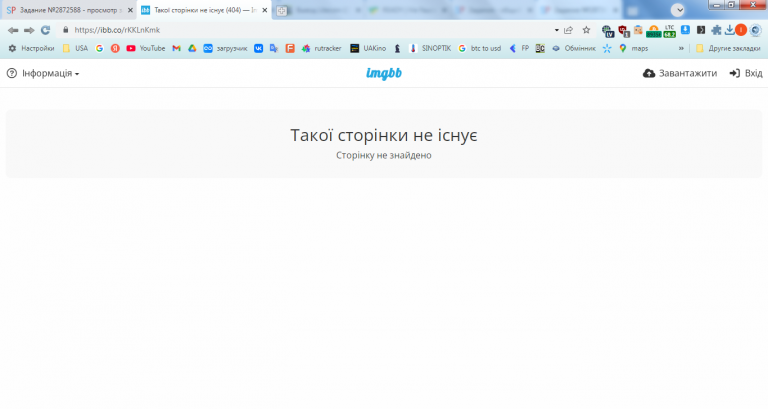Open the orange profile avatar
Screen dimensions: 768x409
tap(741, 30)
